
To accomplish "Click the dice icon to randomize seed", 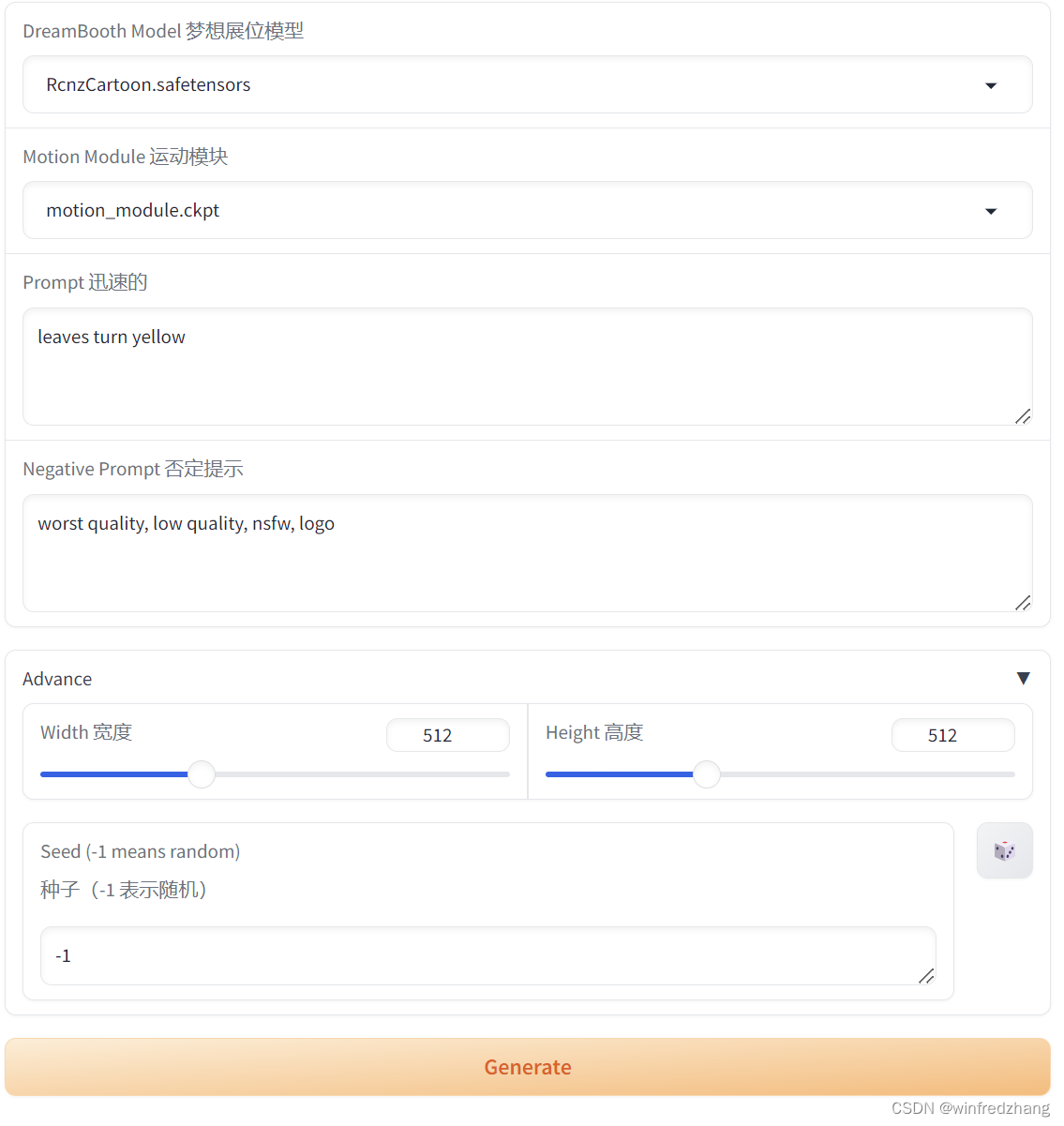I will click(x=1004, y=850).
